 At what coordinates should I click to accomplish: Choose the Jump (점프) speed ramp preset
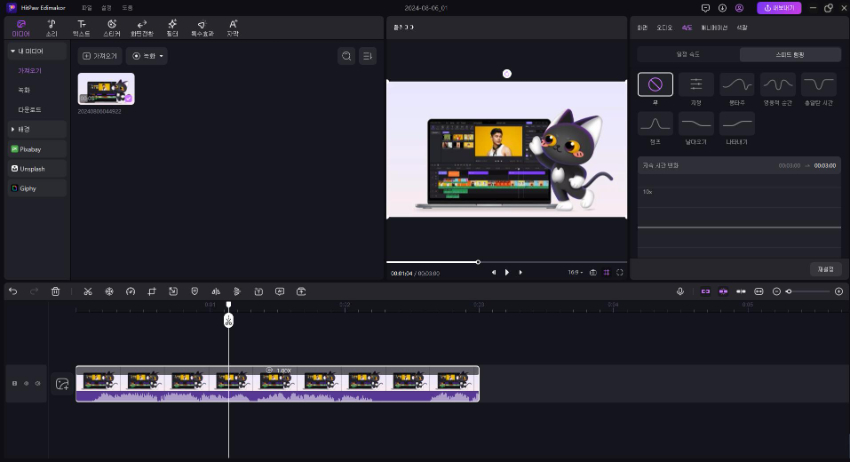[655, 124]
